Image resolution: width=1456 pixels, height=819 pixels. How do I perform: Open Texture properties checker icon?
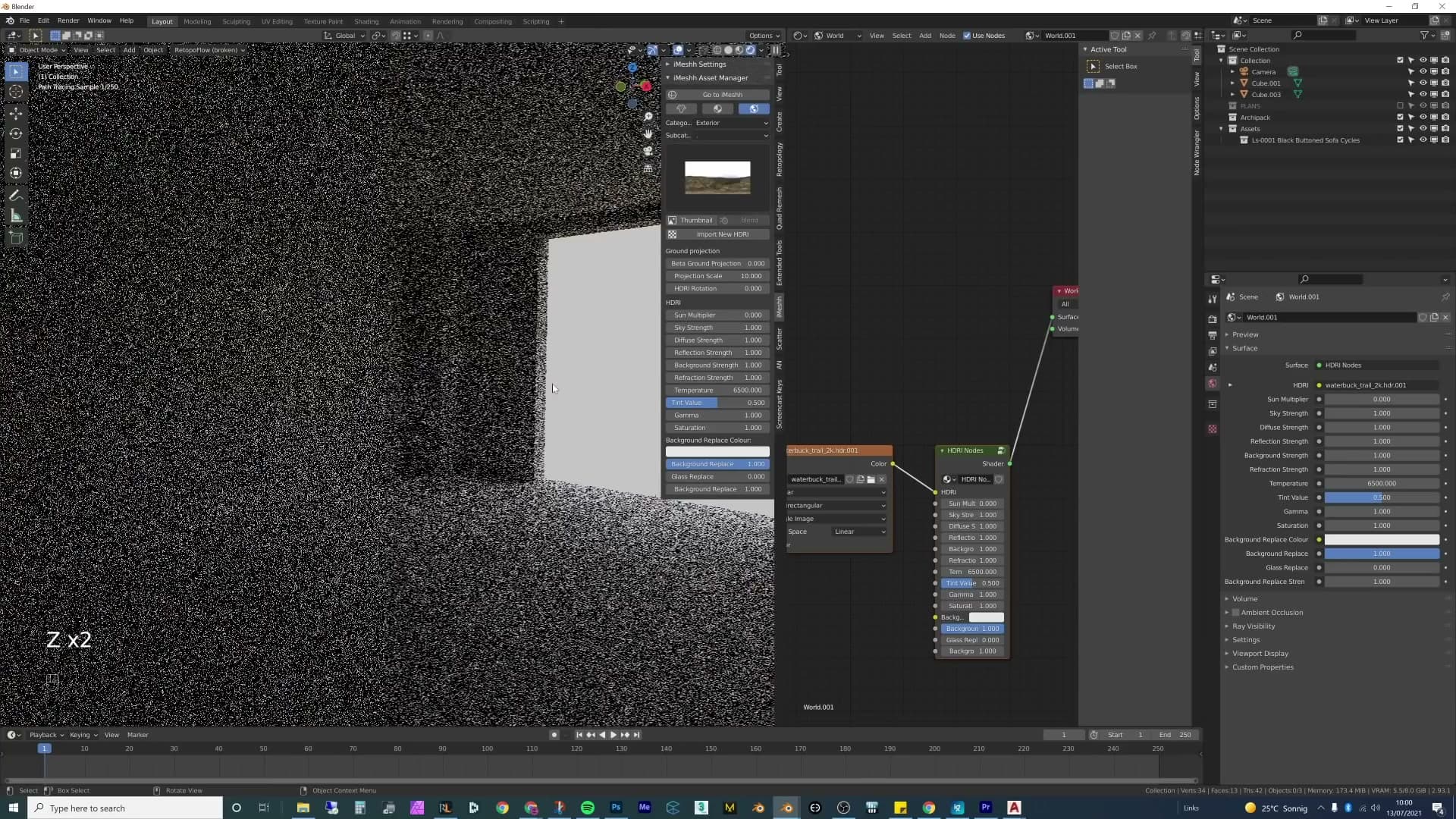click(x=1213, y=429)
